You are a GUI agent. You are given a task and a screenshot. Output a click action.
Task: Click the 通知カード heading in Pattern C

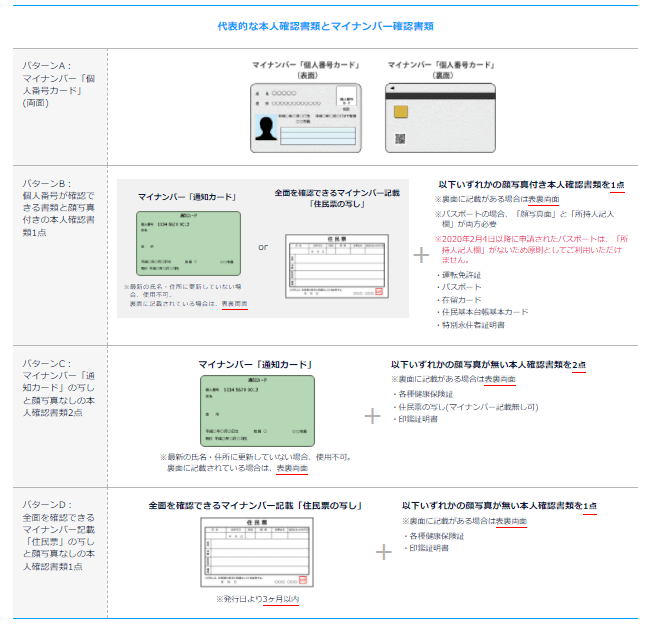tap(255, 365)
